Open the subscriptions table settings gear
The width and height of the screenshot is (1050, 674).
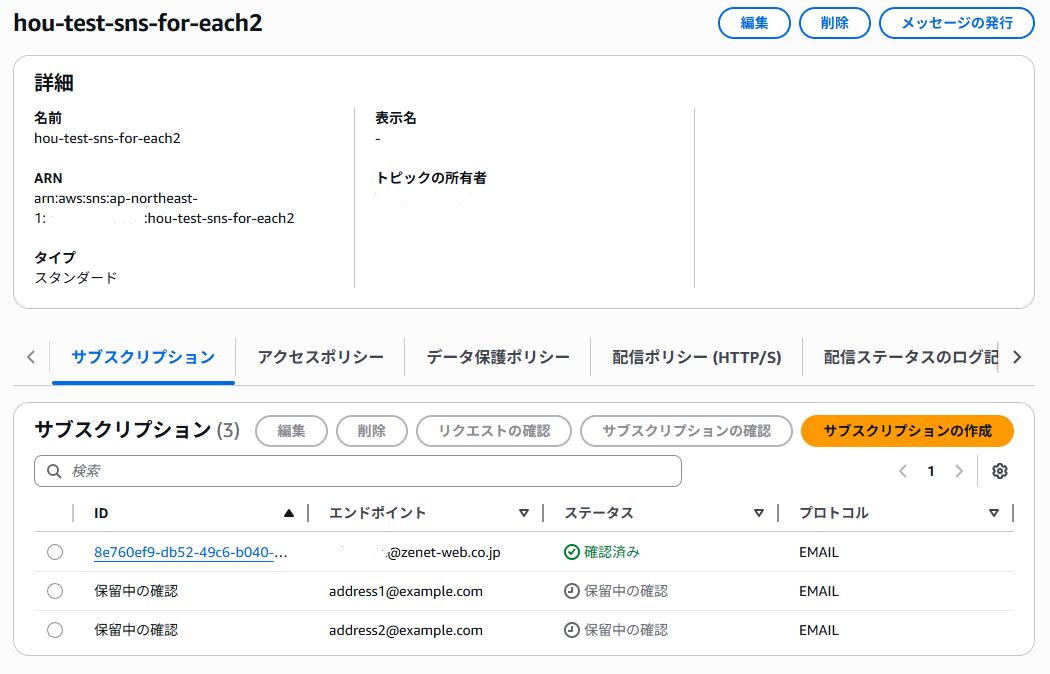[x=1000, y=471]
